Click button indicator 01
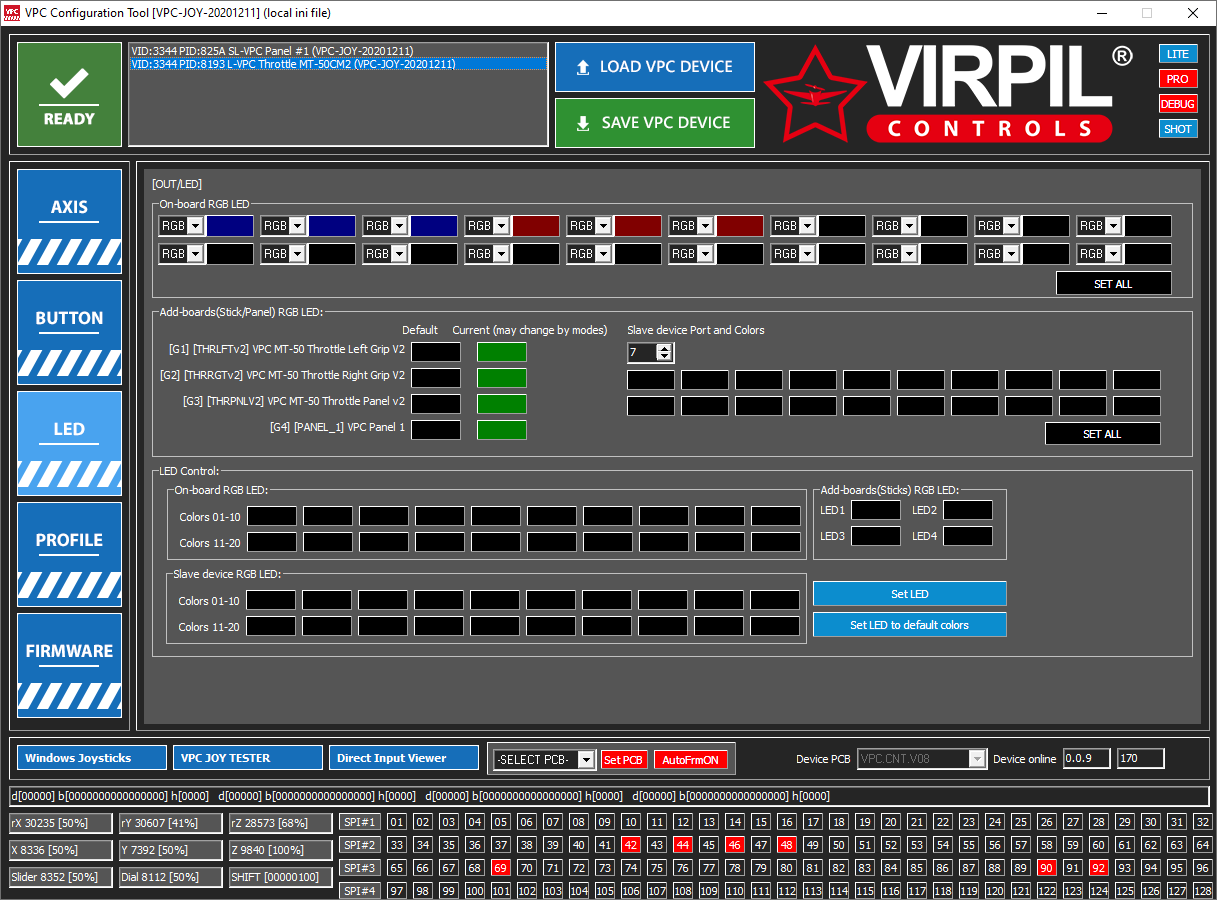This screenshot has height=900, width=1217. click(397, 822)
